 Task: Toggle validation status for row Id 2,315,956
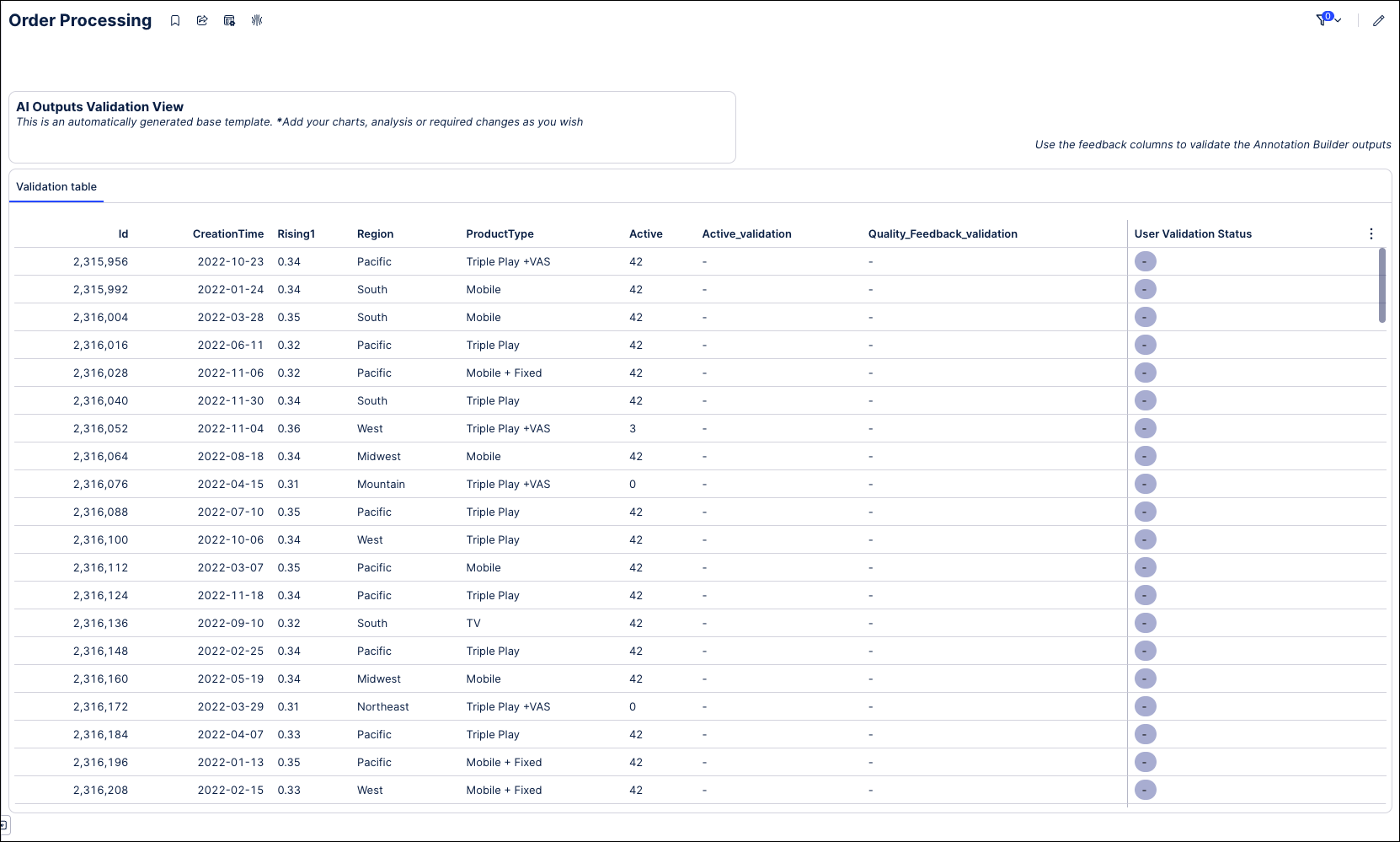(x=1145, y=261)
